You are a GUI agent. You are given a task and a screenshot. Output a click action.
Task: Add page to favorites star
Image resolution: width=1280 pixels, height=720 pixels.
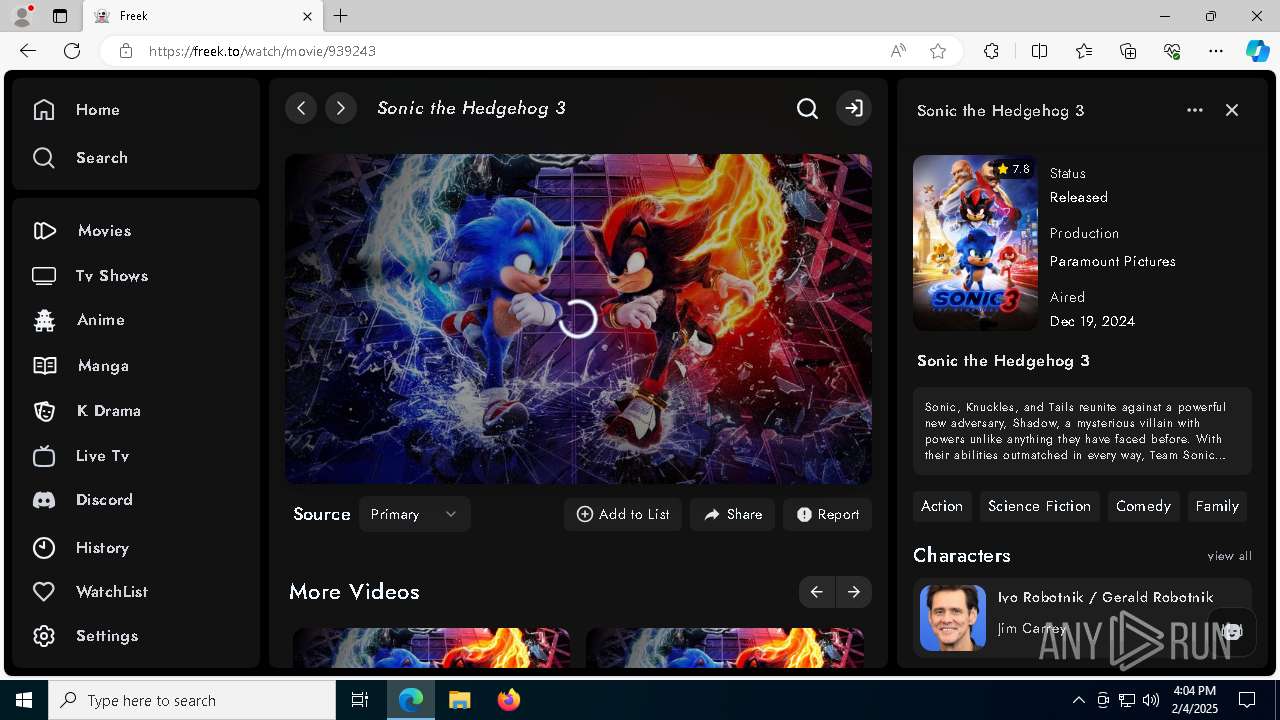pos(938,51)
